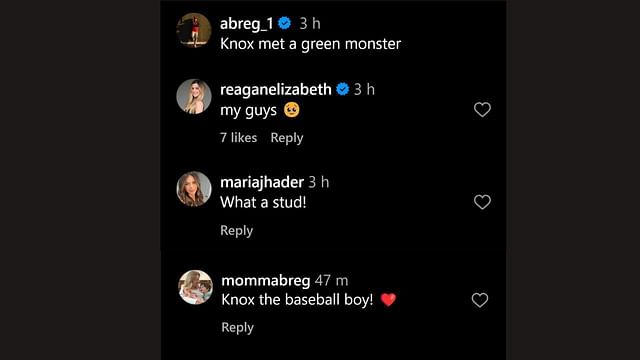Click the mommabreg username
The image size is (640, 360).
click(266, 280)
